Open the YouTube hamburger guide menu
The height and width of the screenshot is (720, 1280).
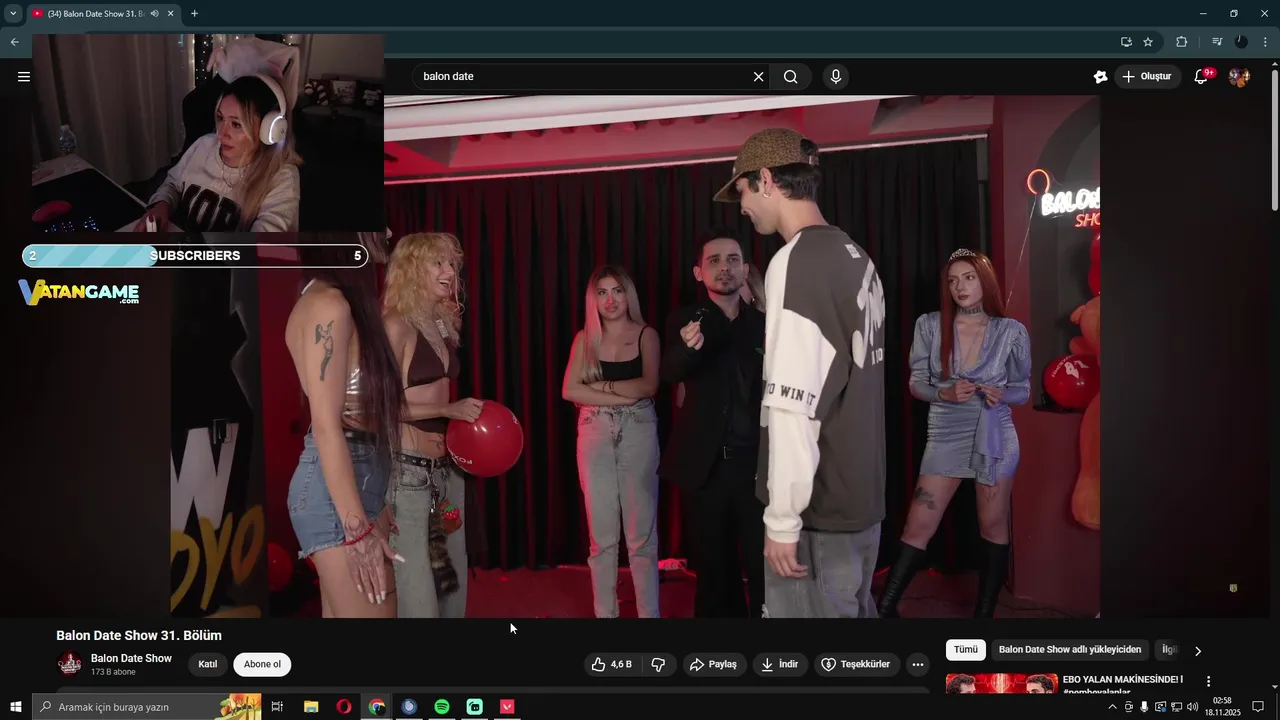24,76
